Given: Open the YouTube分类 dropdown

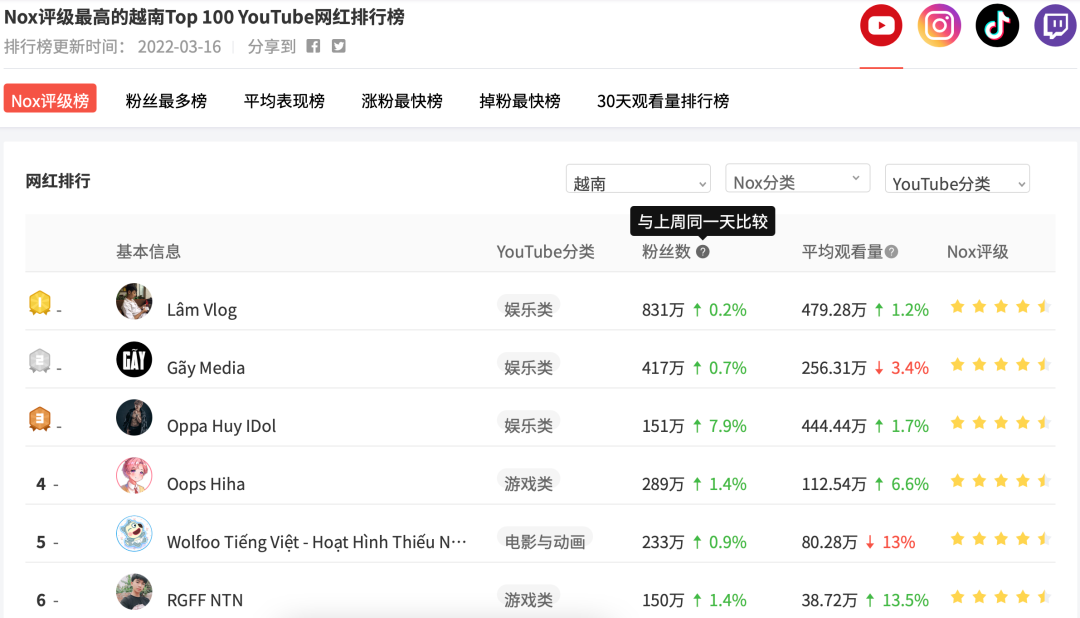Looking at the screenshot, I should click(x=957, y=178).
